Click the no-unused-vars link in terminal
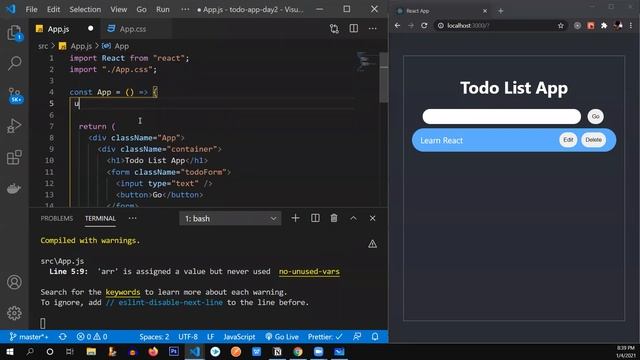The width and height of the screenshot is (640, 360). click(309, 271)
